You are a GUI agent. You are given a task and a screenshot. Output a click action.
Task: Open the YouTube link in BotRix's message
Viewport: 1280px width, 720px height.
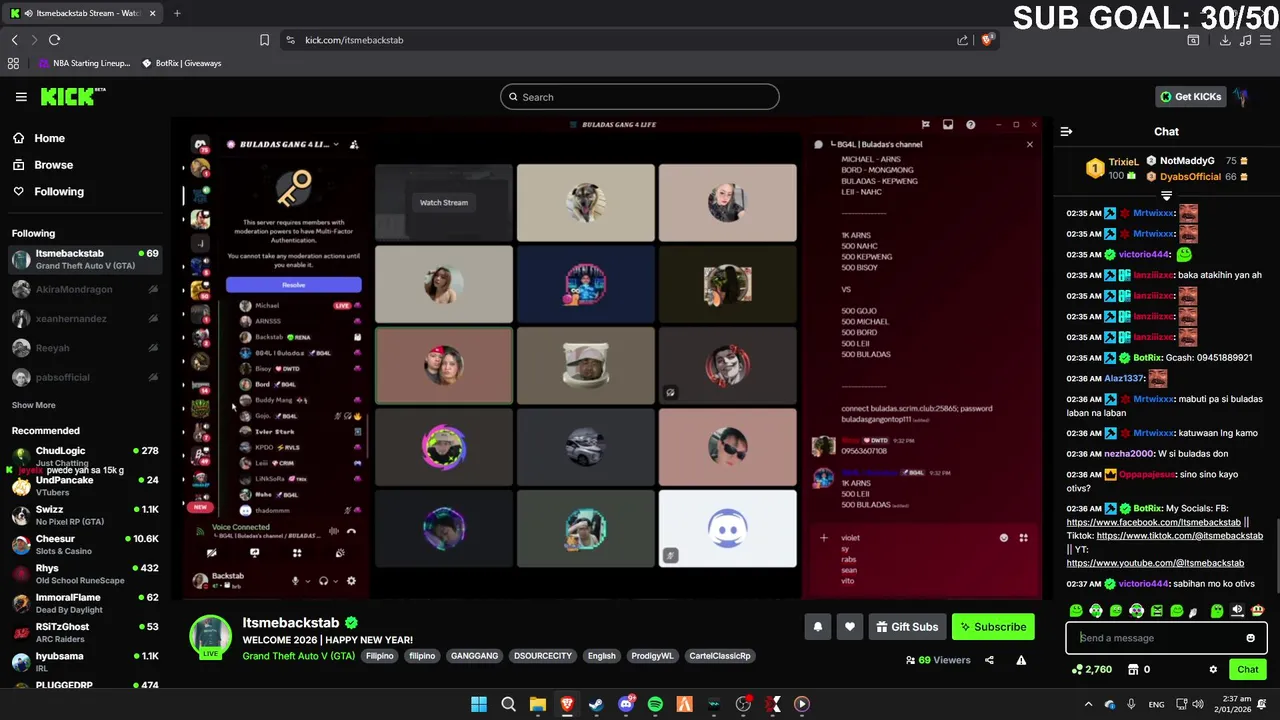pyautogui.click(x=1155, y=563)
